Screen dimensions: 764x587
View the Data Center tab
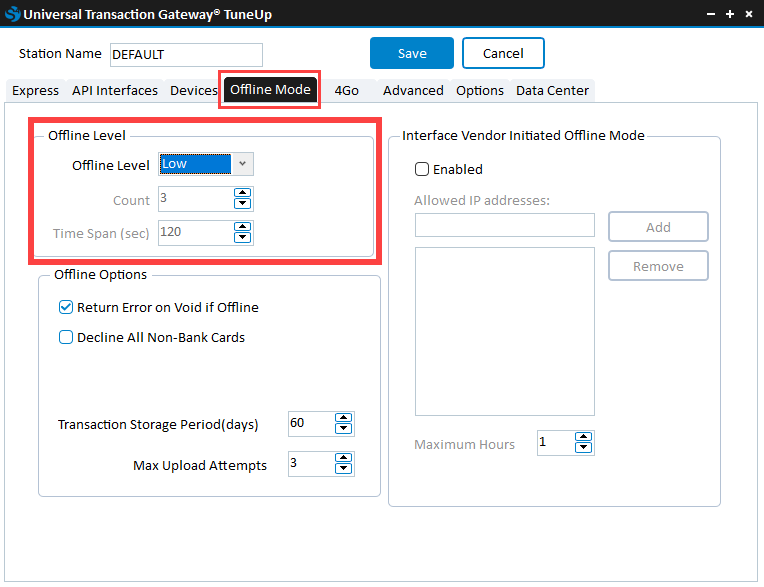552,91
